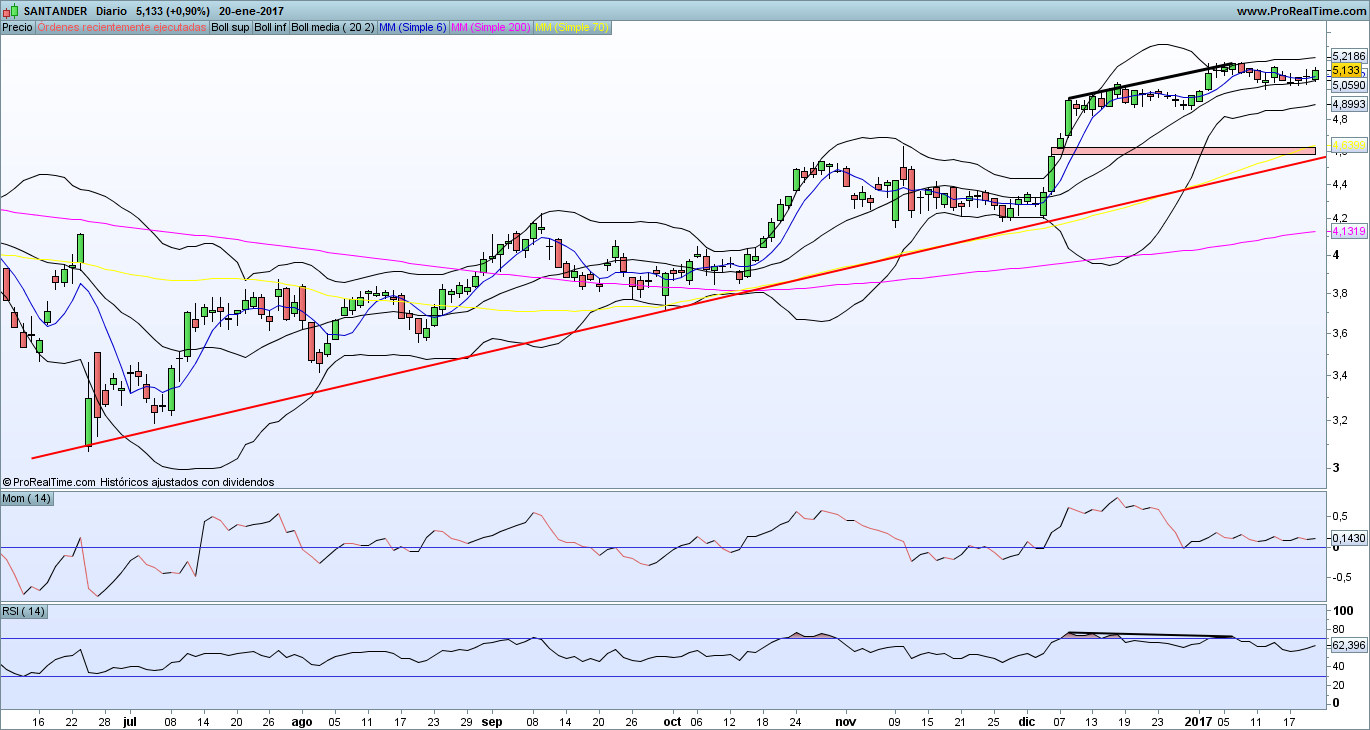Click the ProRealTime.com dividend-adjusted history note
The height and width of the screenshot is (730, 1370).
pyautogui.click(x=138, y=482)
